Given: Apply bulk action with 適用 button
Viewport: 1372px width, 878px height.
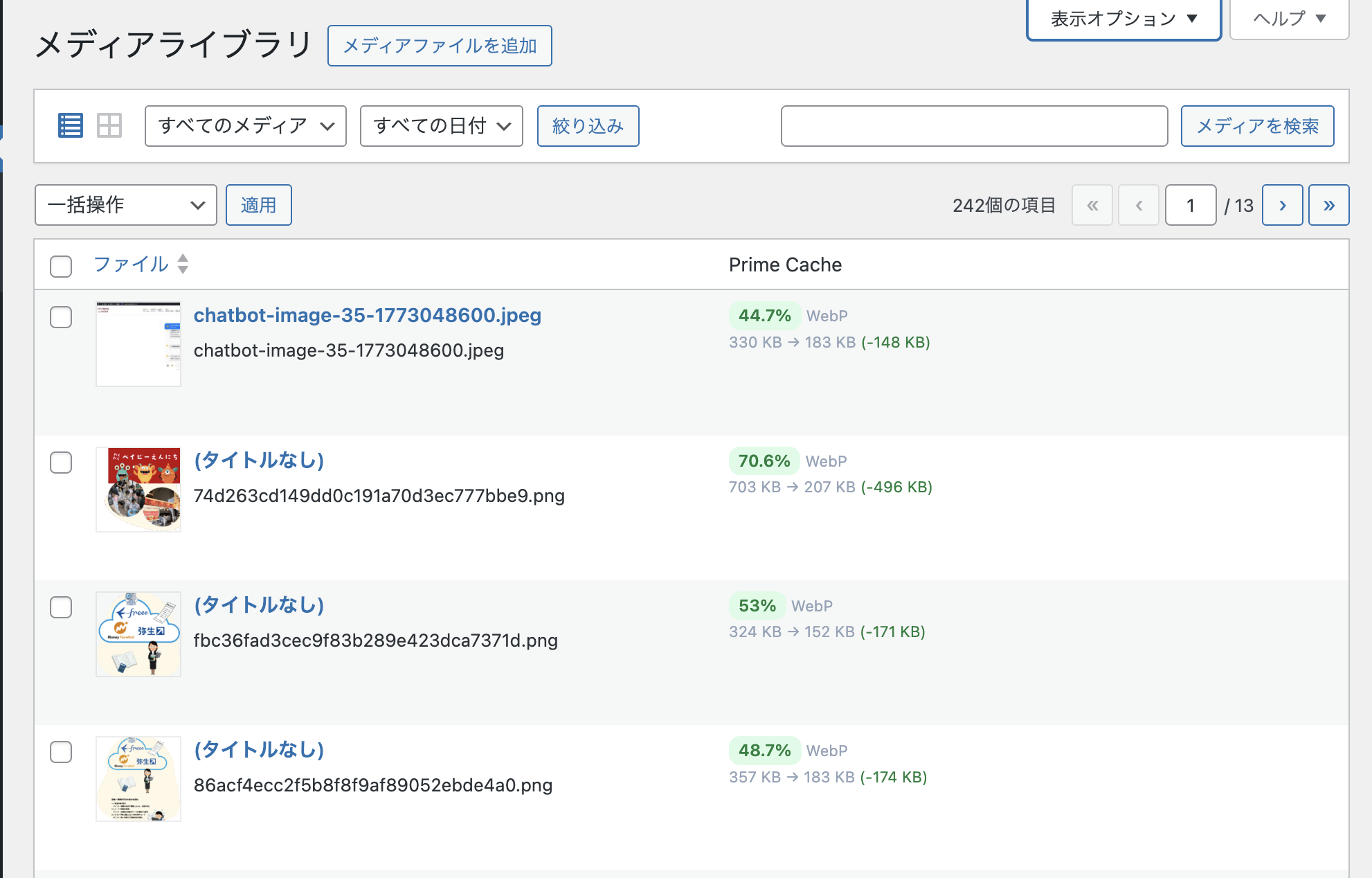Looking at the screenshot, I should tap(259, 205).
